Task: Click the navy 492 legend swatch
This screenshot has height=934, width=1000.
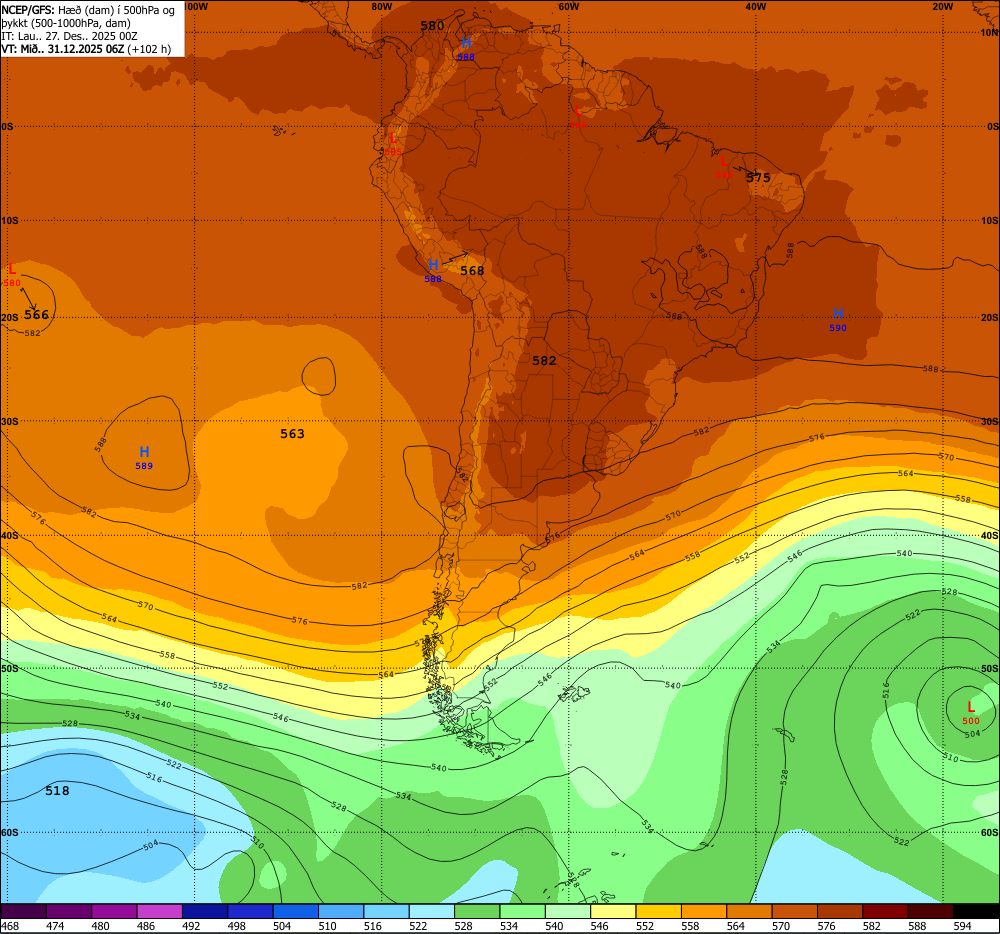Action: click(205, 911)
